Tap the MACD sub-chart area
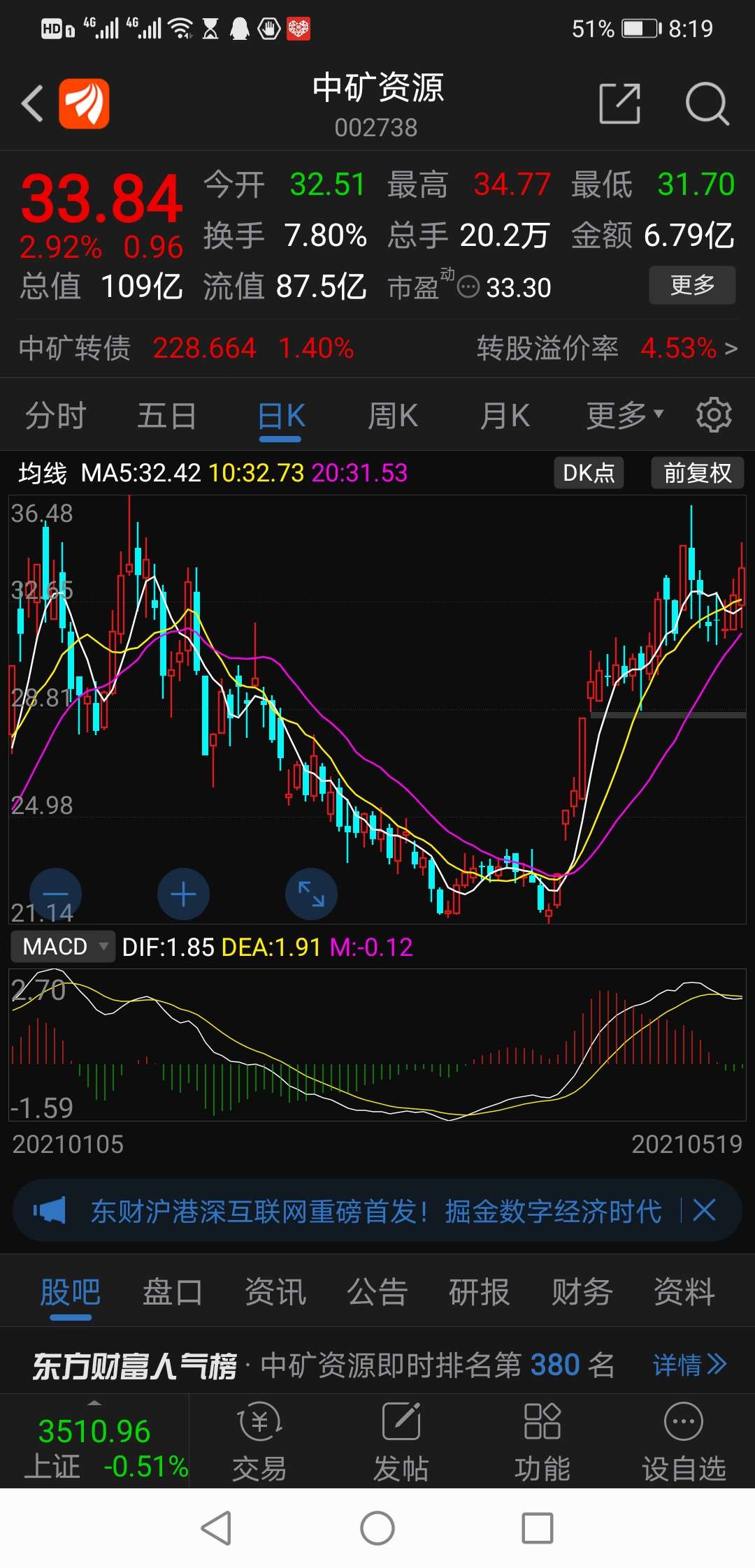 tap(377, 1045)
